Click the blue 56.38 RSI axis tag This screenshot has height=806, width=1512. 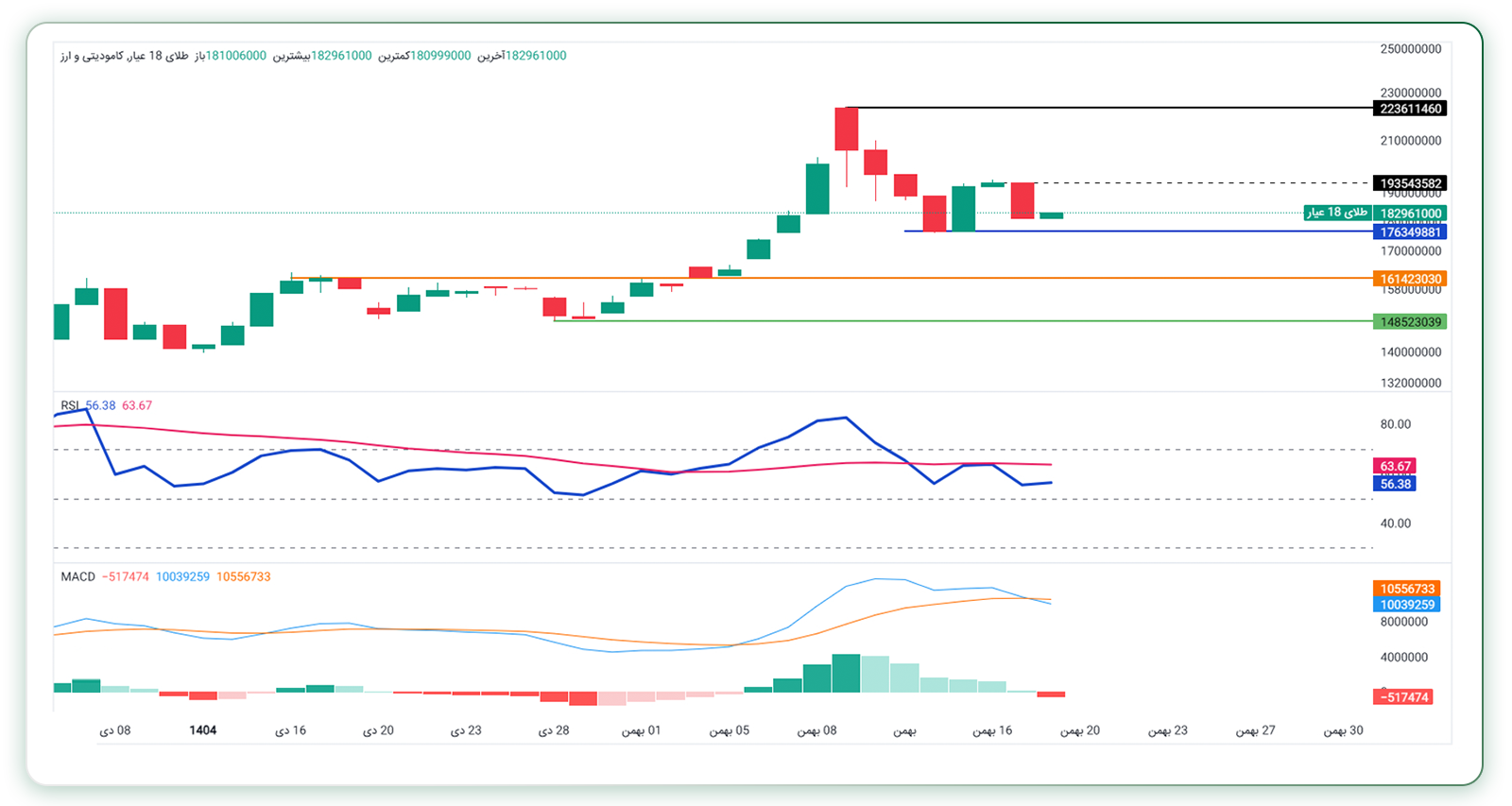pyautogui.click(x=1395, y=484)
